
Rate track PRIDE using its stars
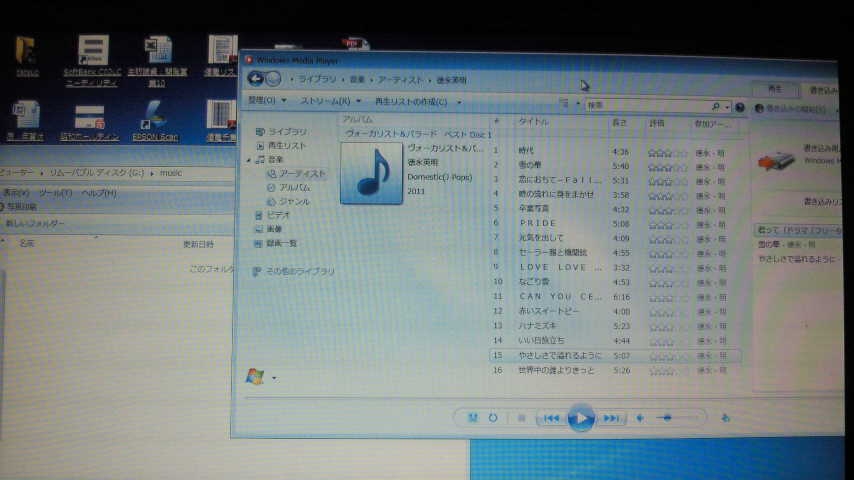point(667,225)
